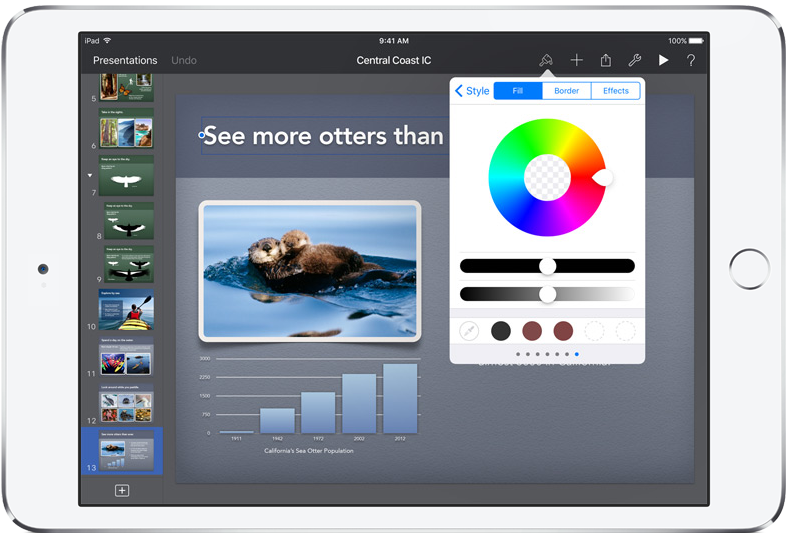Screen dimensions: 787x533
Task: Tap the Central Coast IC document title
Action: pos(394,60)
